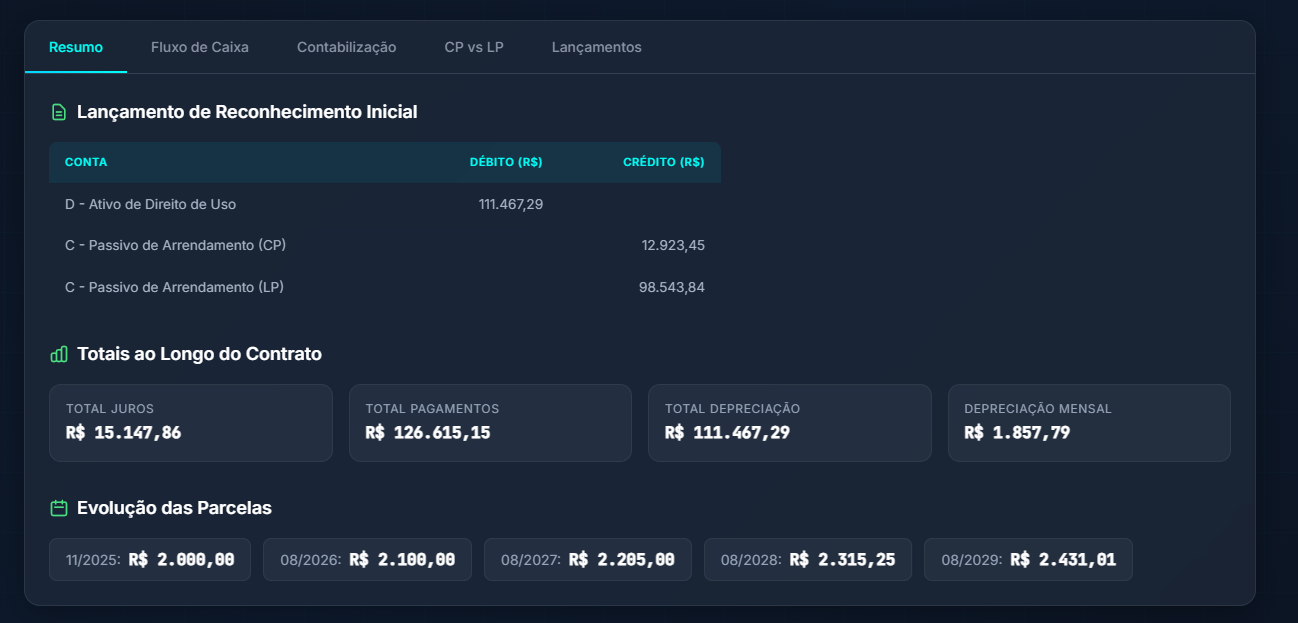The width and height of the screenshot is (1298, 623).
Task: Go to the Contabilização tab
Action: coord(346,47)
